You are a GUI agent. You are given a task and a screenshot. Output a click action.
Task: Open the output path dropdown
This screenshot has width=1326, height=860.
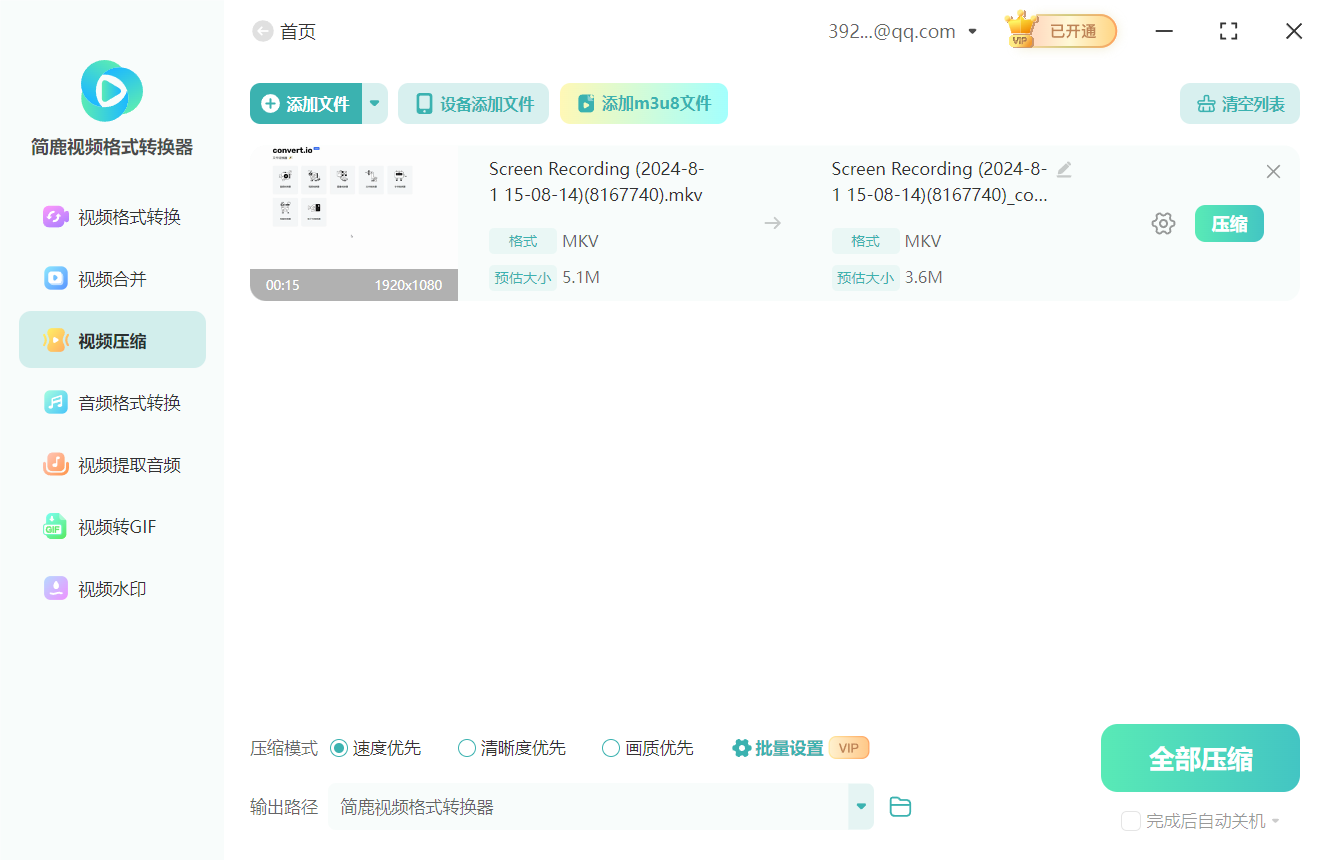coord(860,806)
